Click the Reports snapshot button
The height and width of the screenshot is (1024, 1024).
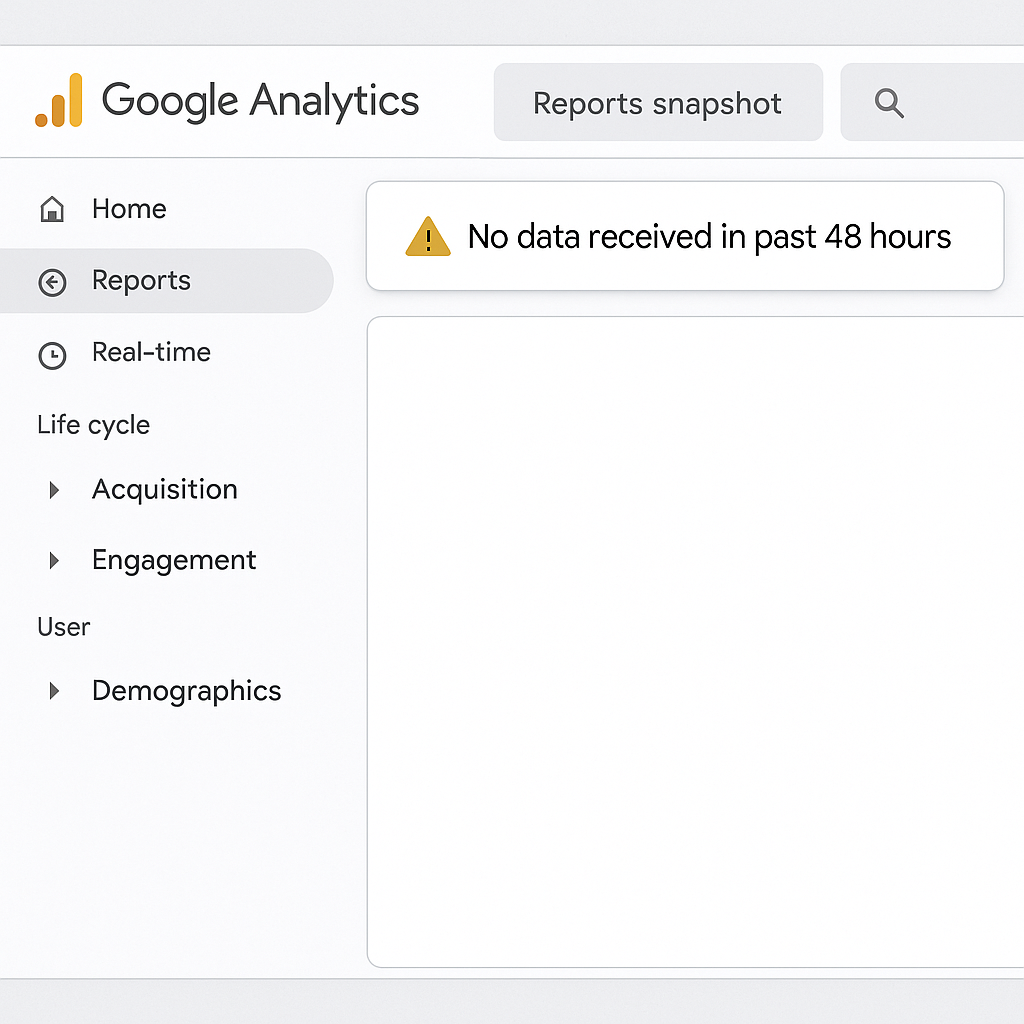658,103
